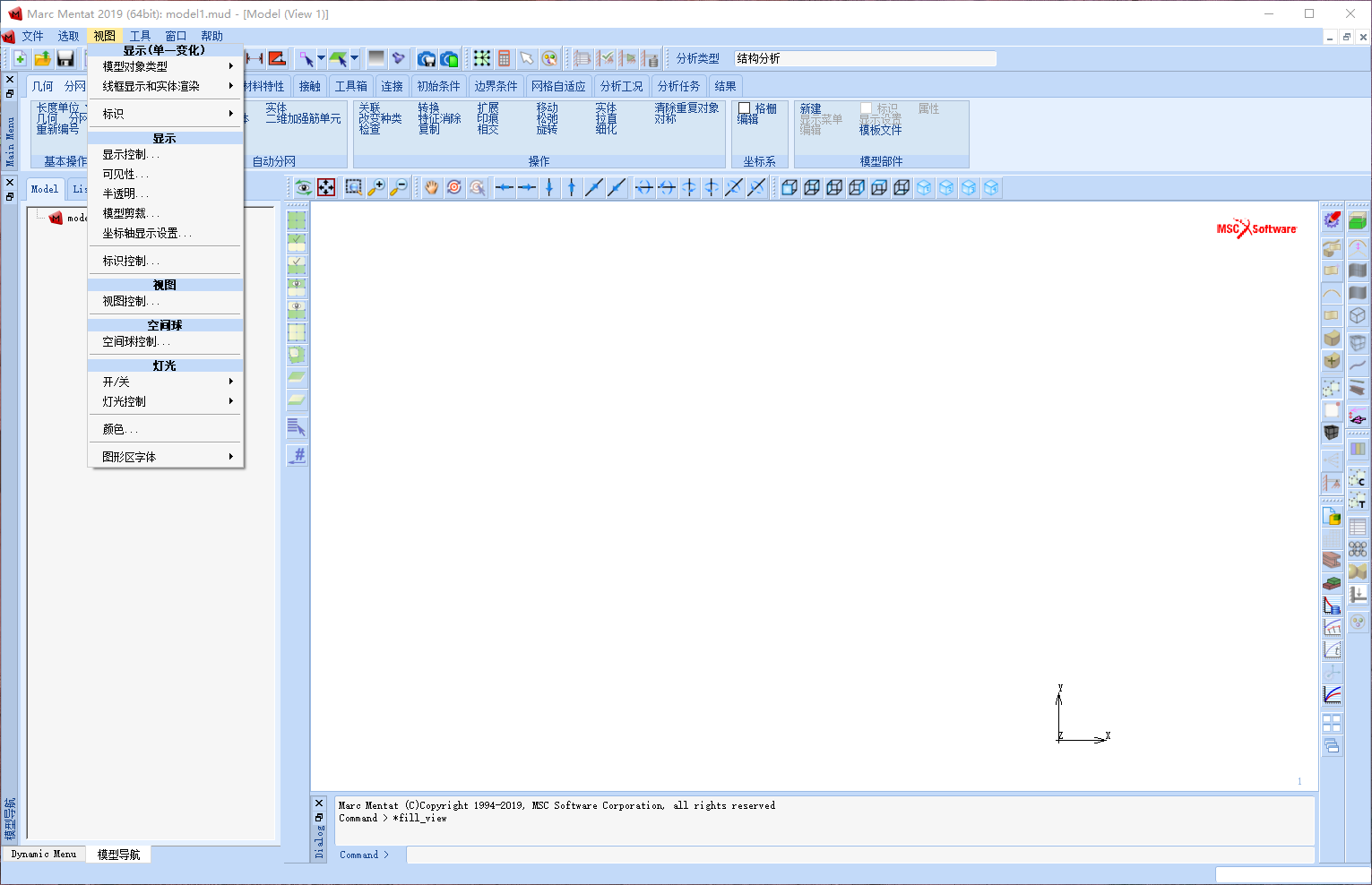
Task: Open the dropdown arrow beside the green surface cursor
Action: pyautogui.click(x=354, y=58)
